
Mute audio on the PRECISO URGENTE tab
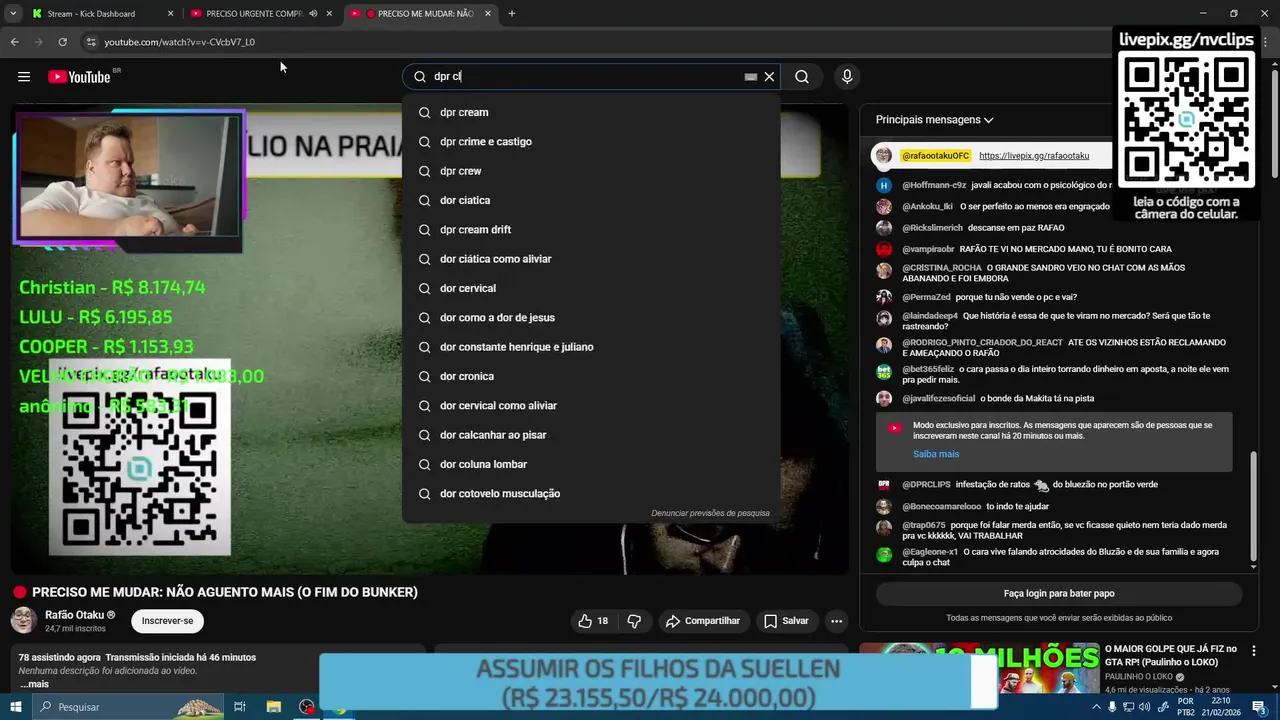click(x=313, y=14)
